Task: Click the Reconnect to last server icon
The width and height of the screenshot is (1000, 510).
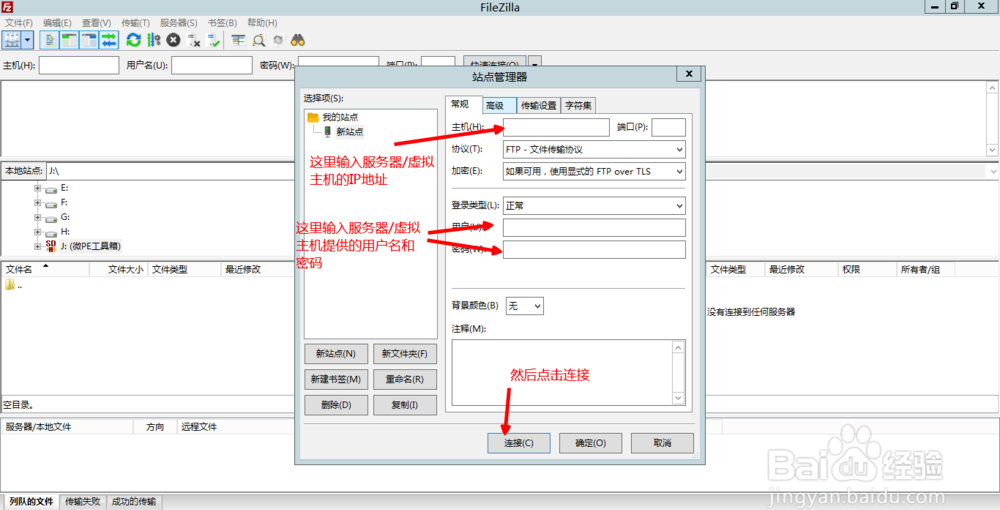Action: [x=214, y=40]
